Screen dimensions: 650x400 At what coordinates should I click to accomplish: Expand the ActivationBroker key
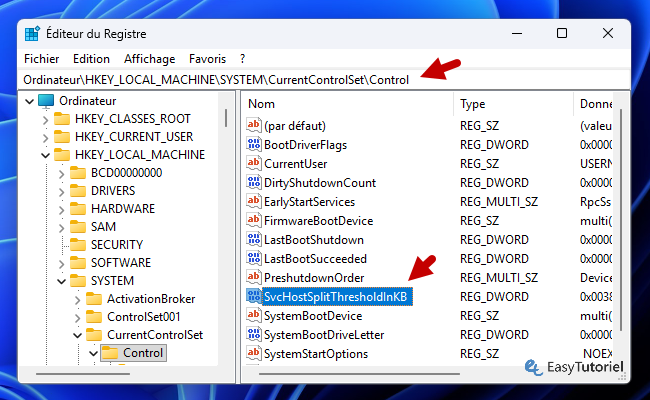(x=78, y=299)
